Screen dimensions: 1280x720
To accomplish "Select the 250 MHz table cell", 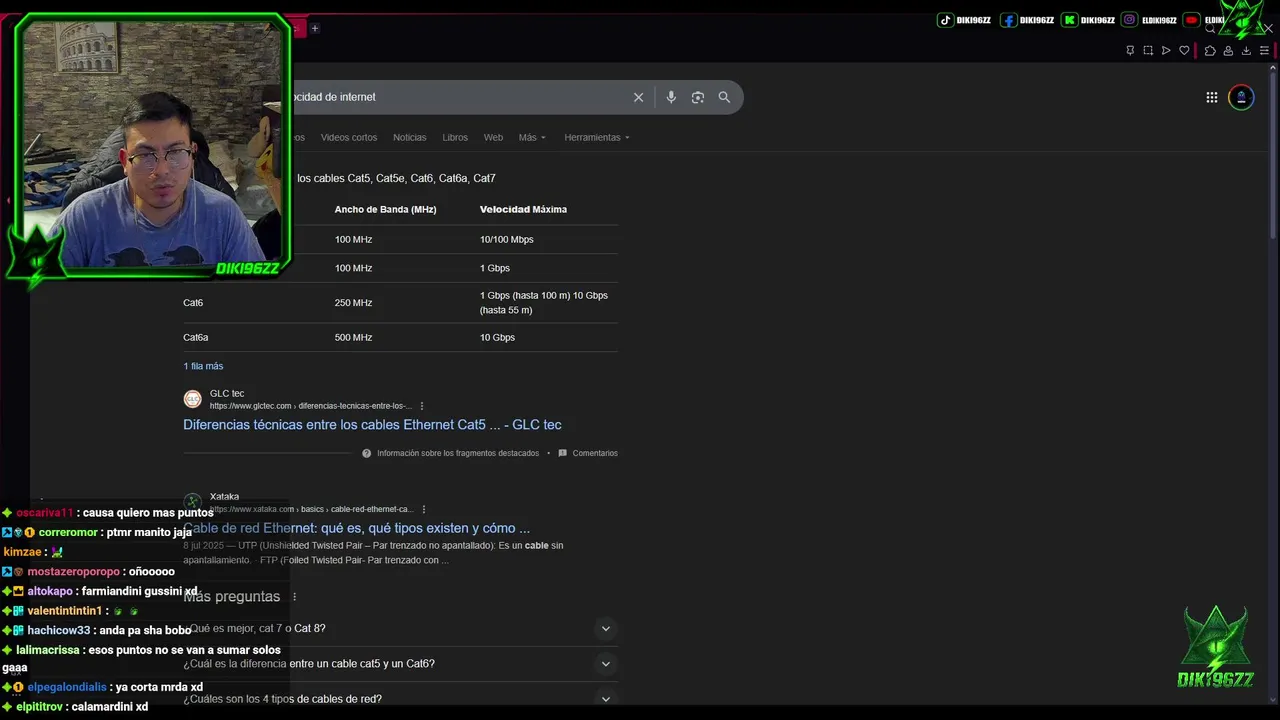I will (353, 303).
